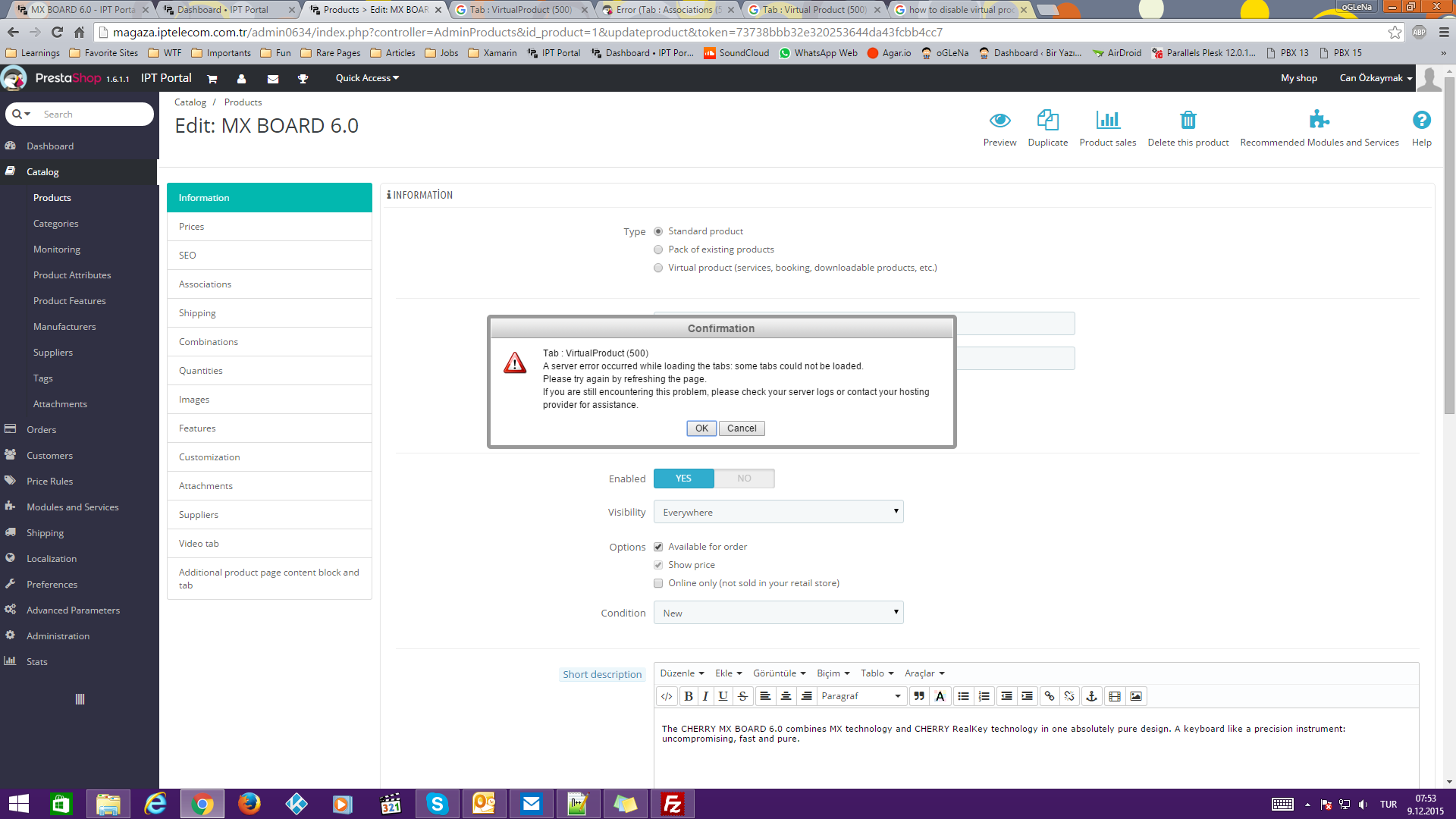This screenshot has width=1456, height=819.
Task: Click the Delete this product trash icon
Action: coord(1188,120)
